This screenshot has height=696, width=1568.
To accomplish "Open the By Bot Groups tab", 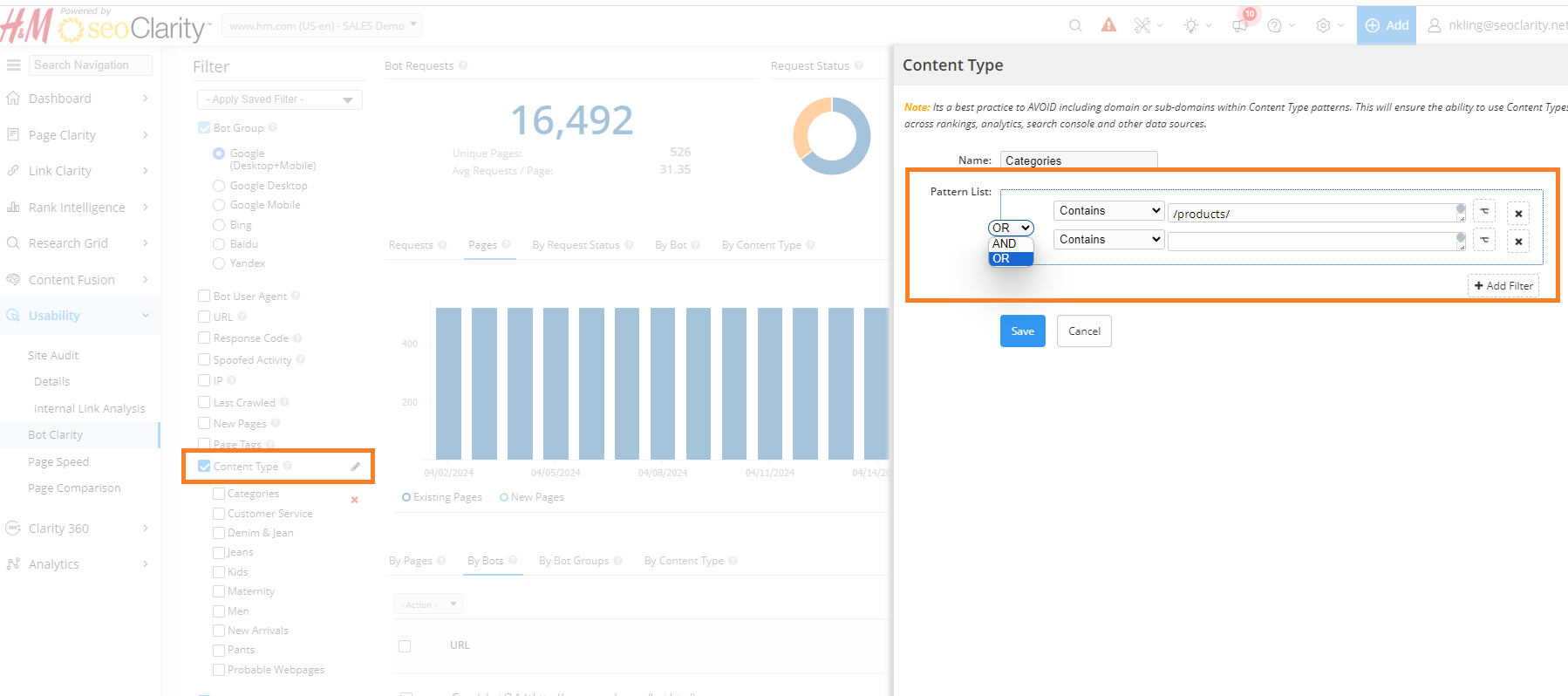I will (574, 561).
